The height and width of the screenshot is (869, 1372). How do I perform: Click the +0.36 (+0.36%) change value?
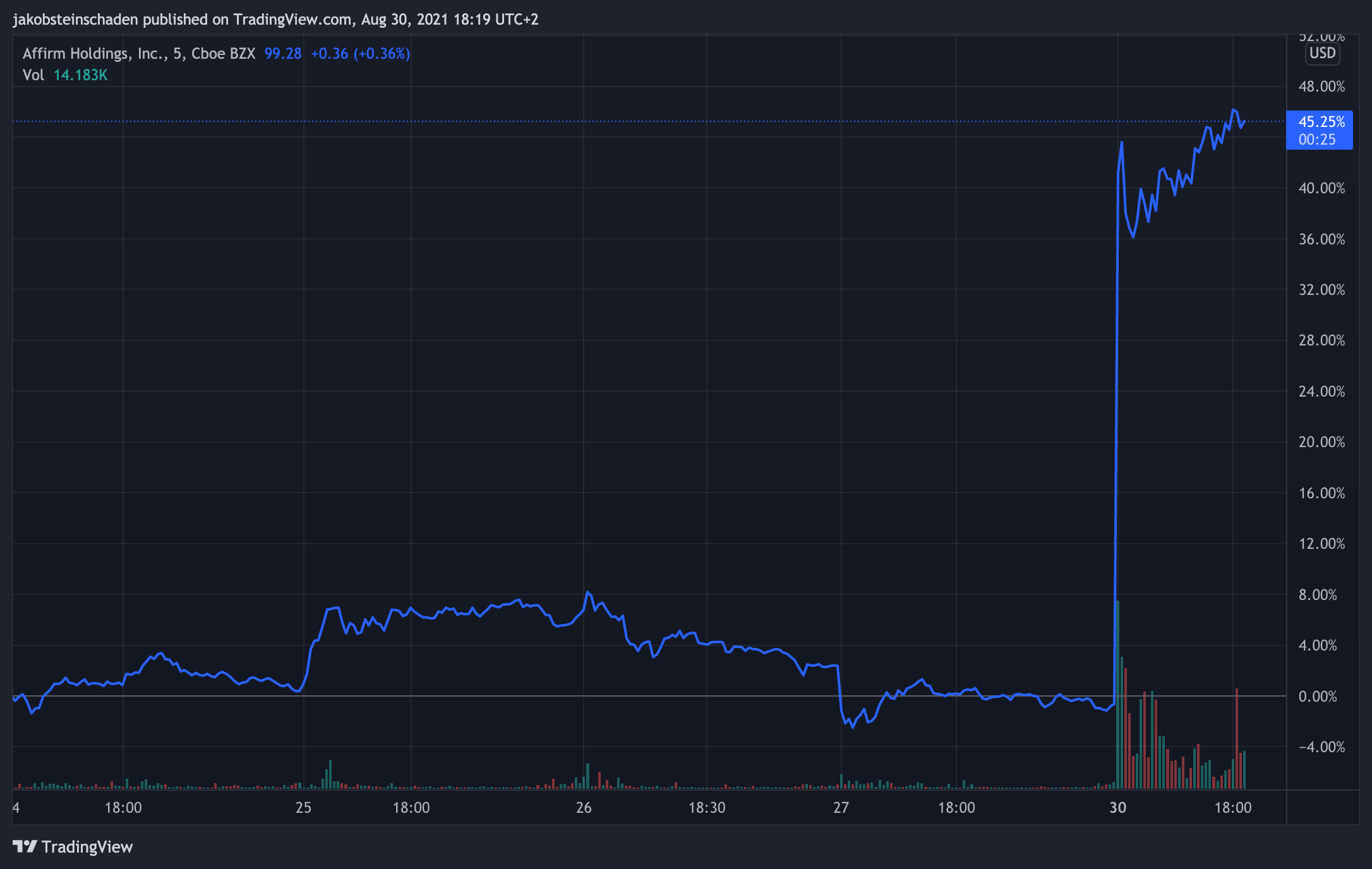click(361, 54)
